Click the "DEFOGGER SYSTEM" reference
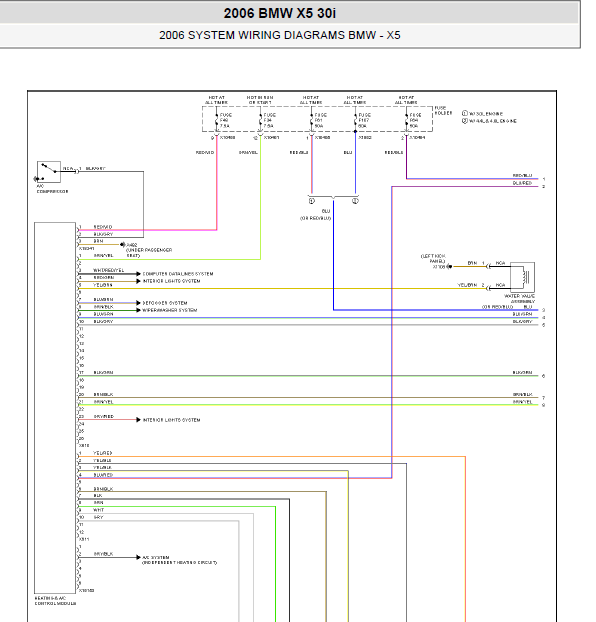 (x=165, y=303)
